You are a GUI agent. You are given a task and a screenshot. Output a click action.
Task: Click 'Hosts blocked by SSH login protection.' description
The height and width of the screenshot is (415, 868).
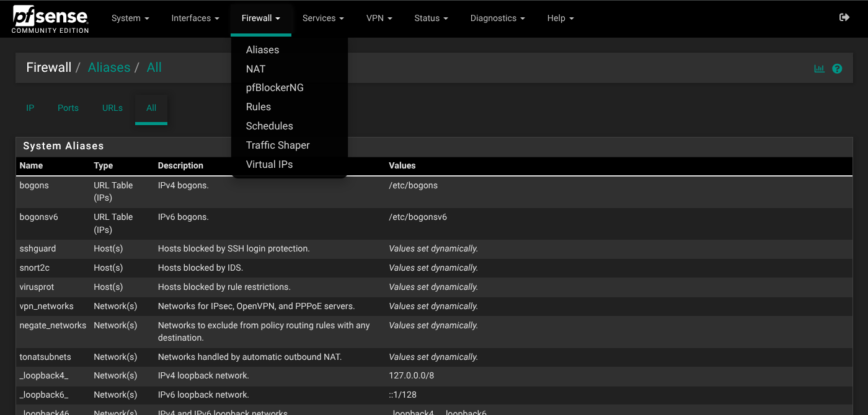(234, 249)
